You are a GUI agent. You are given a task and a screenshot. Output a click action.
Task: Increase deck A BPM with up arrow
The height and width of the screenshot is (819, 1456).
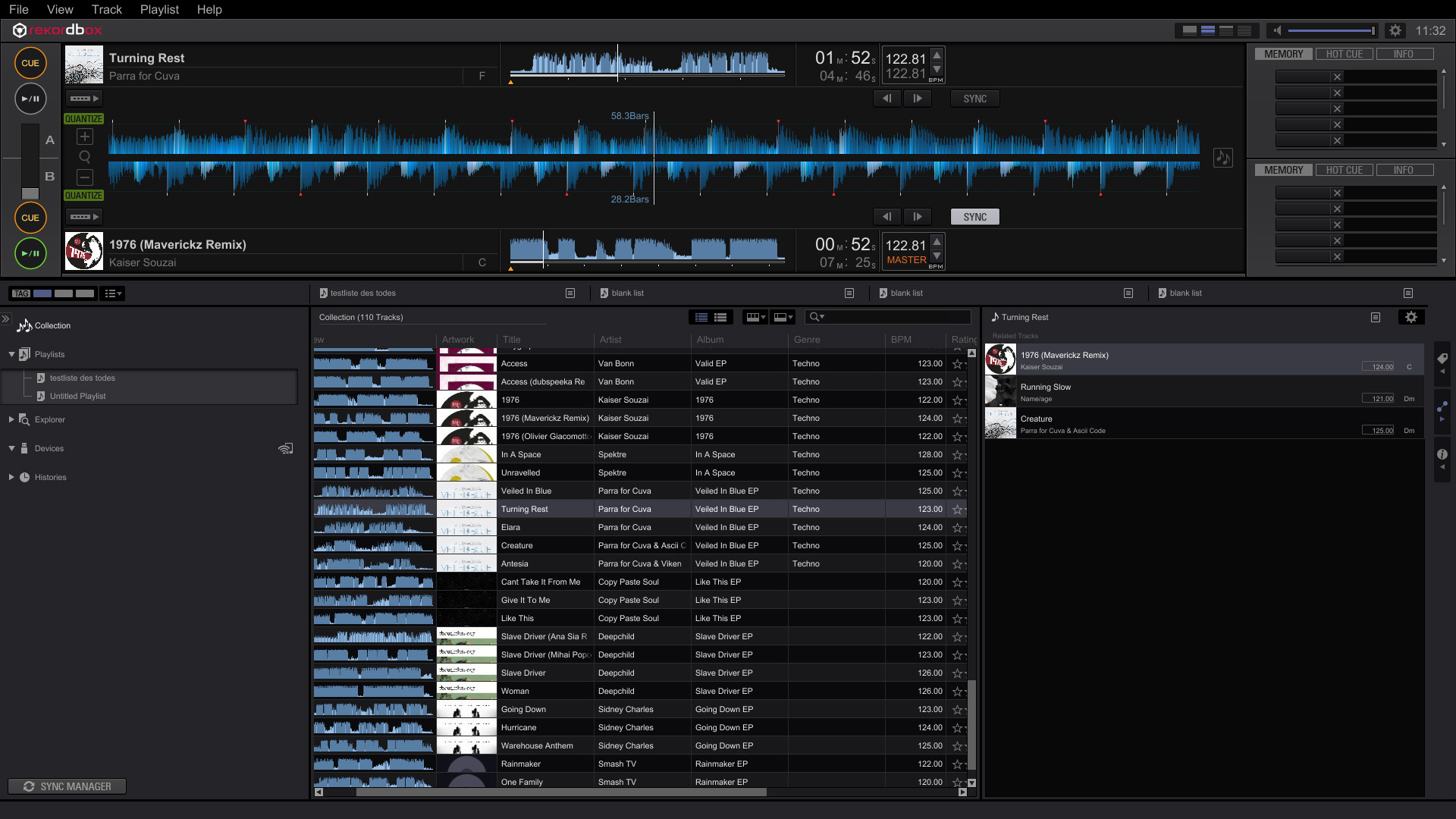[x=937, y=55]
